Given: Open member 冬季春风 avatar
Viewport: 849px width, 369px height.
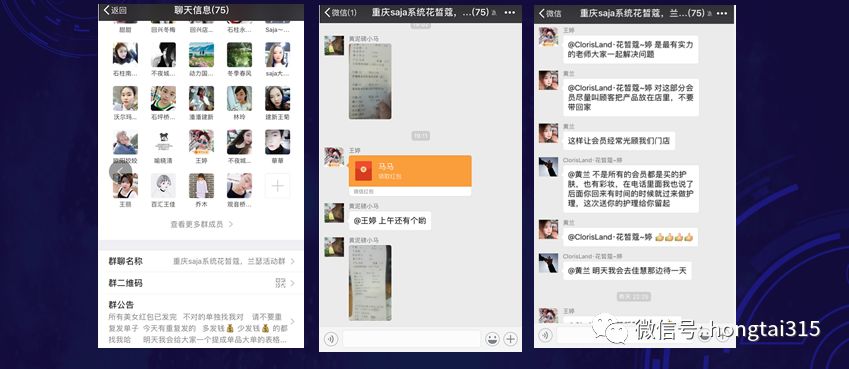Looking at the screenshot, I should (x=239, y=55).
